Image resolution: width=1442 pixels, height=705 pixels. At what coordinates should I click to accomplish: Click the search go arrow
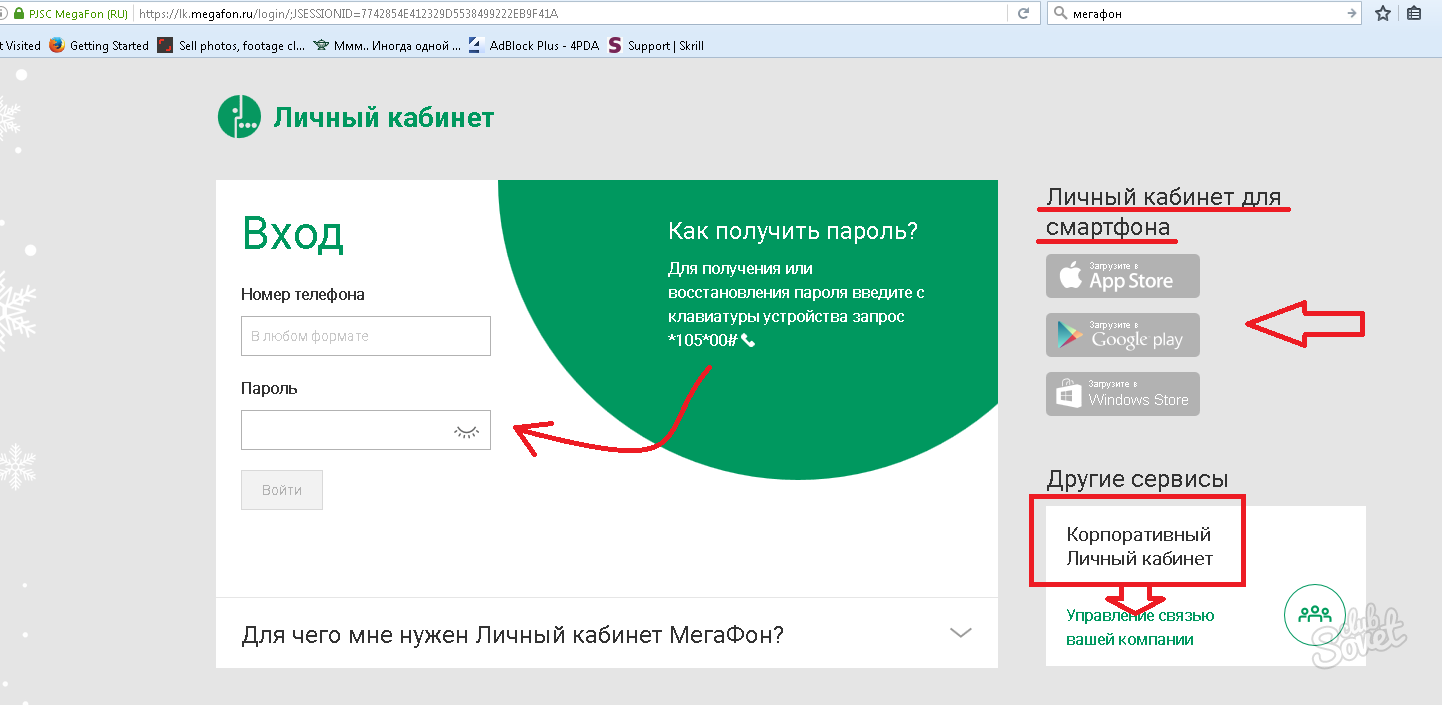click(x=1352, y=14)
